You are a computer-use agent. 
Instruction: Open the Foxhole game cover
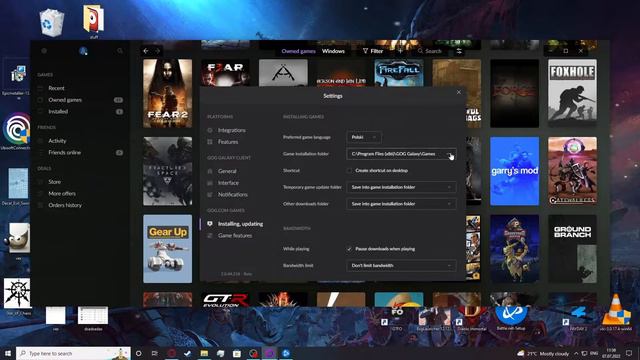(x=572, y=93)
